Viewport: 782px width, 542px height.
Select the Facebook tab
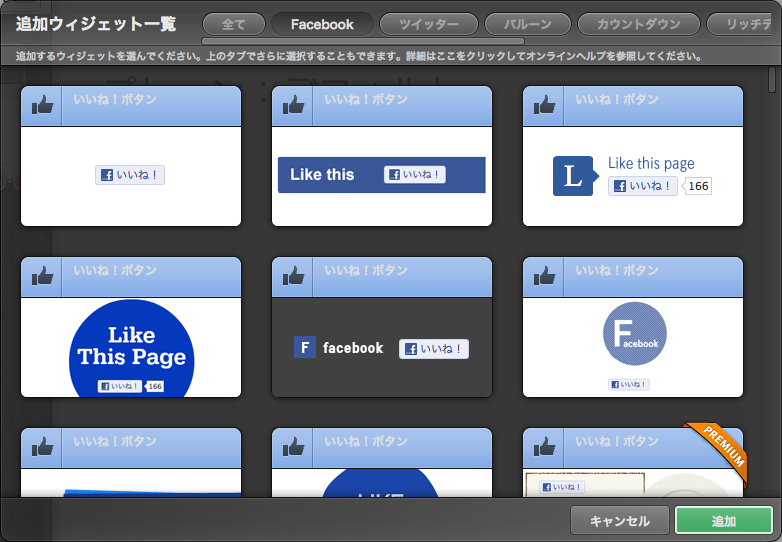(x=322, y=24)
